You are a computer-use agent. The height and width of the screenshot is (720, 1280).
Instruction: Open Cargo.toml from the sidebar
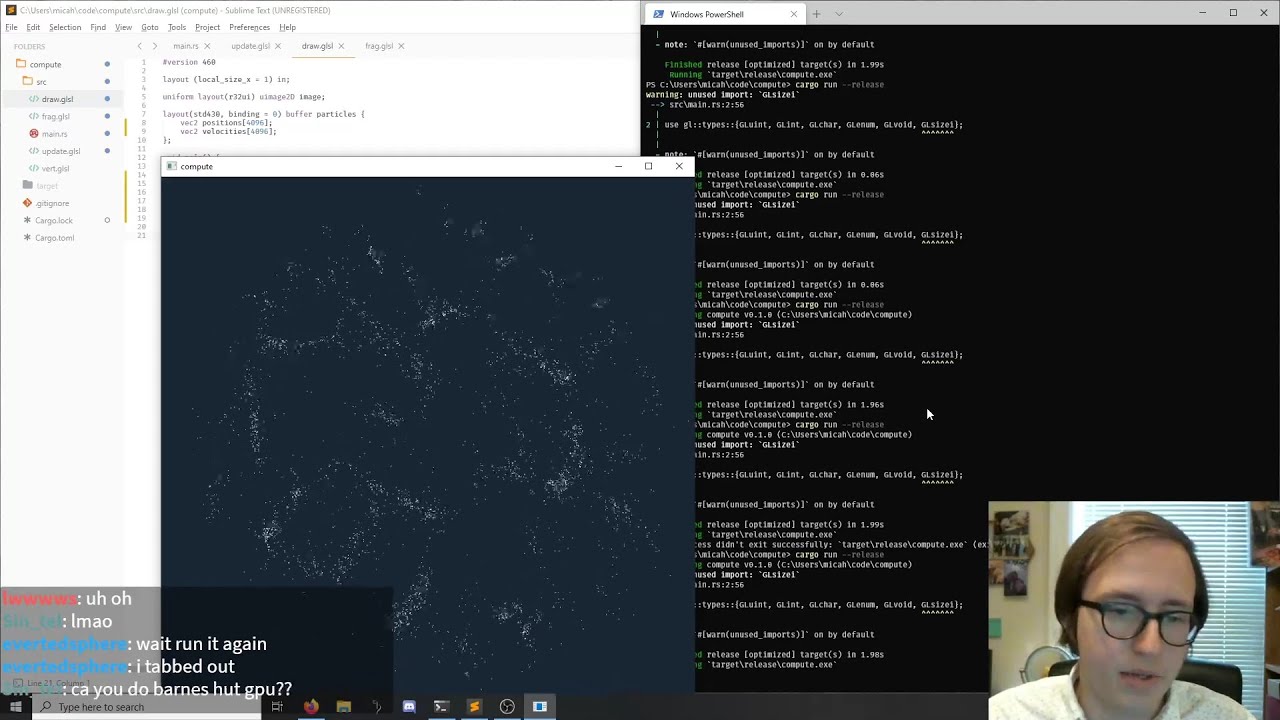(x=55, y=238)
